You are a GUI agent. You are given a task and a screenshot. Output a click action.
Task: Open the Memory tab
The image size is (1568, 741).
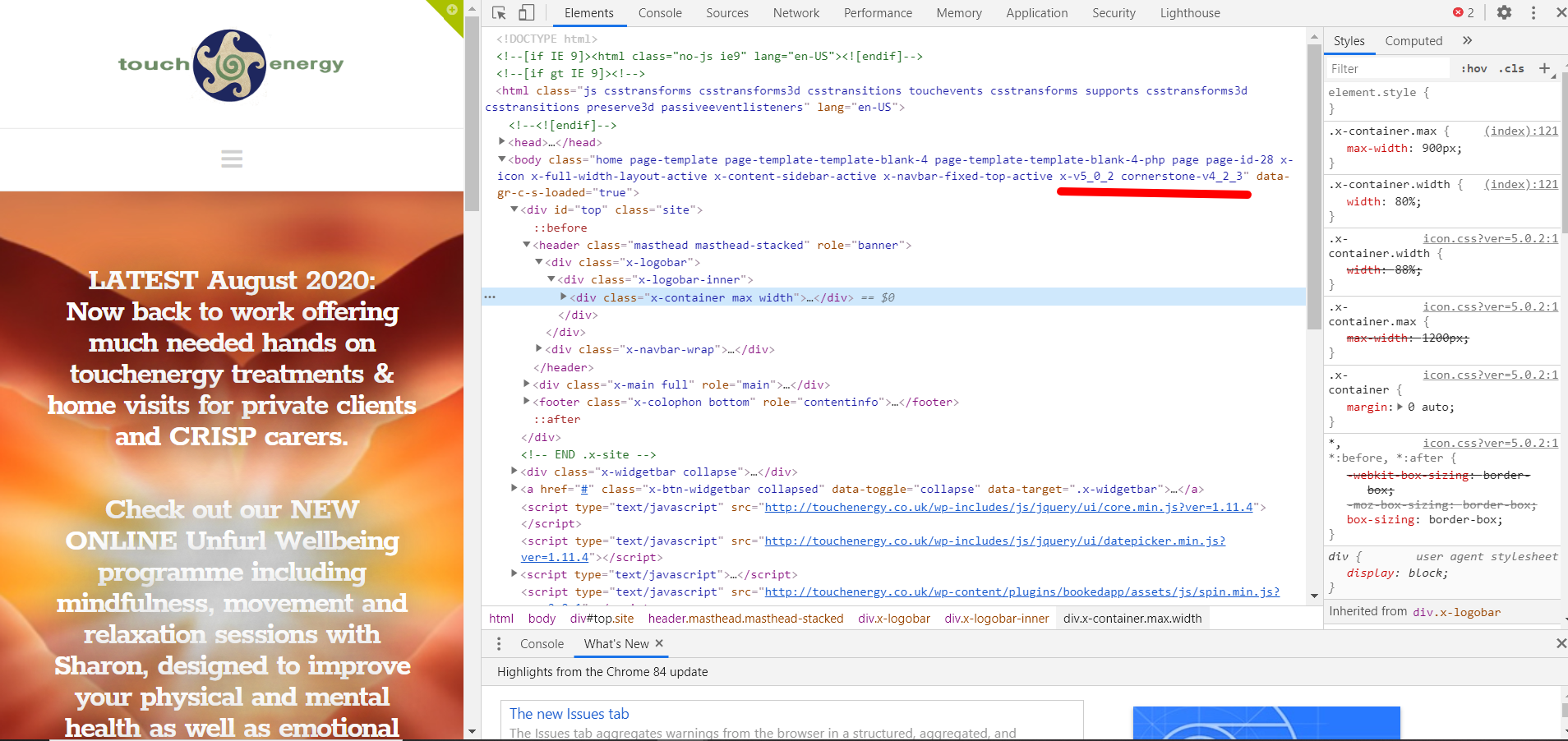(959, 13)
